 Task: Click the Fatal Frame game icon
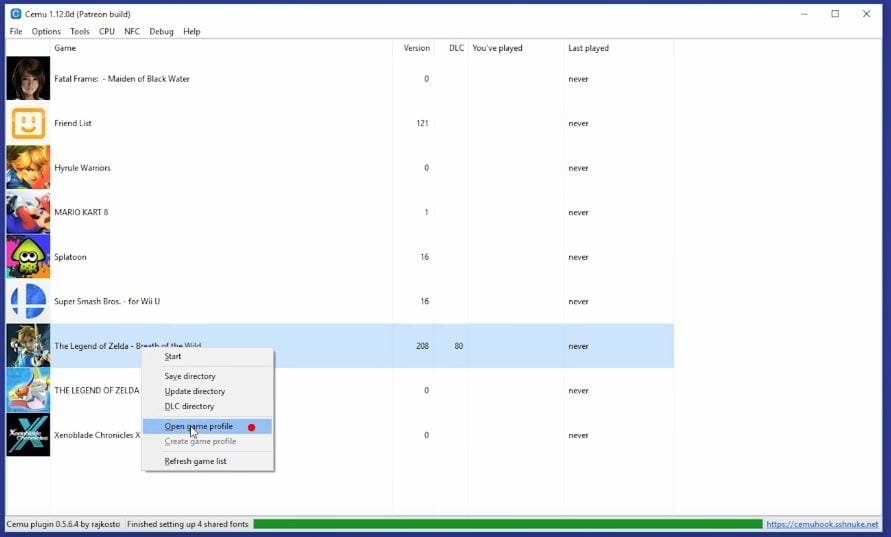(x=28, y=79)
